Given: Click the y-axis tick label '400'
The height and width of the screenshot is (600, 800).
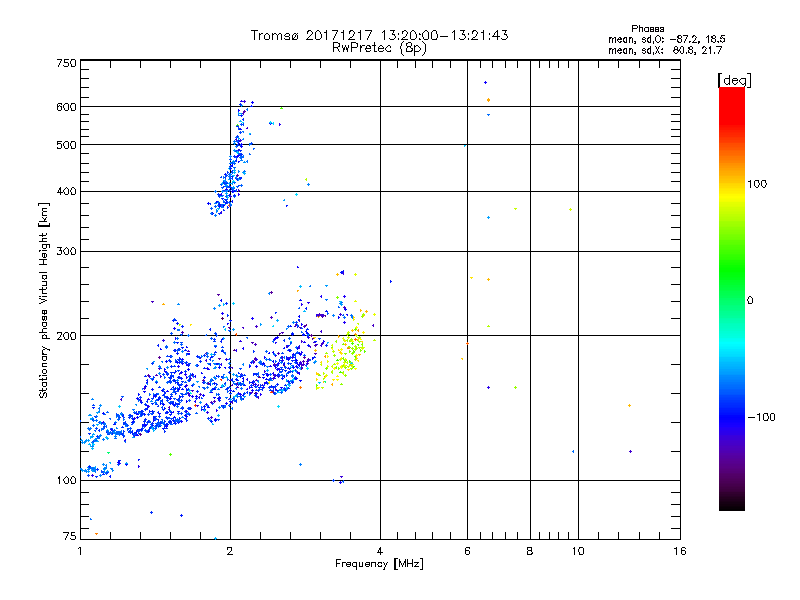Looking at the screenshot, I should (x=66, y=192).
